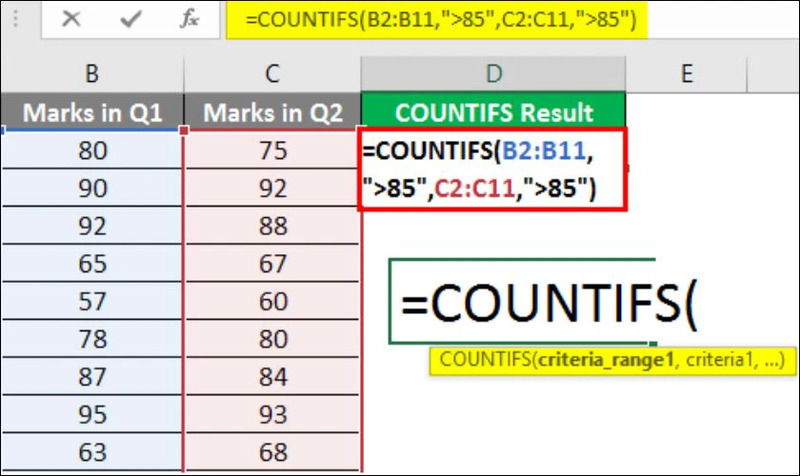This screenshot has width=800, height=476.
Task: Click criteria_range1 argument in the tooltip
Action: click(606, 360)
